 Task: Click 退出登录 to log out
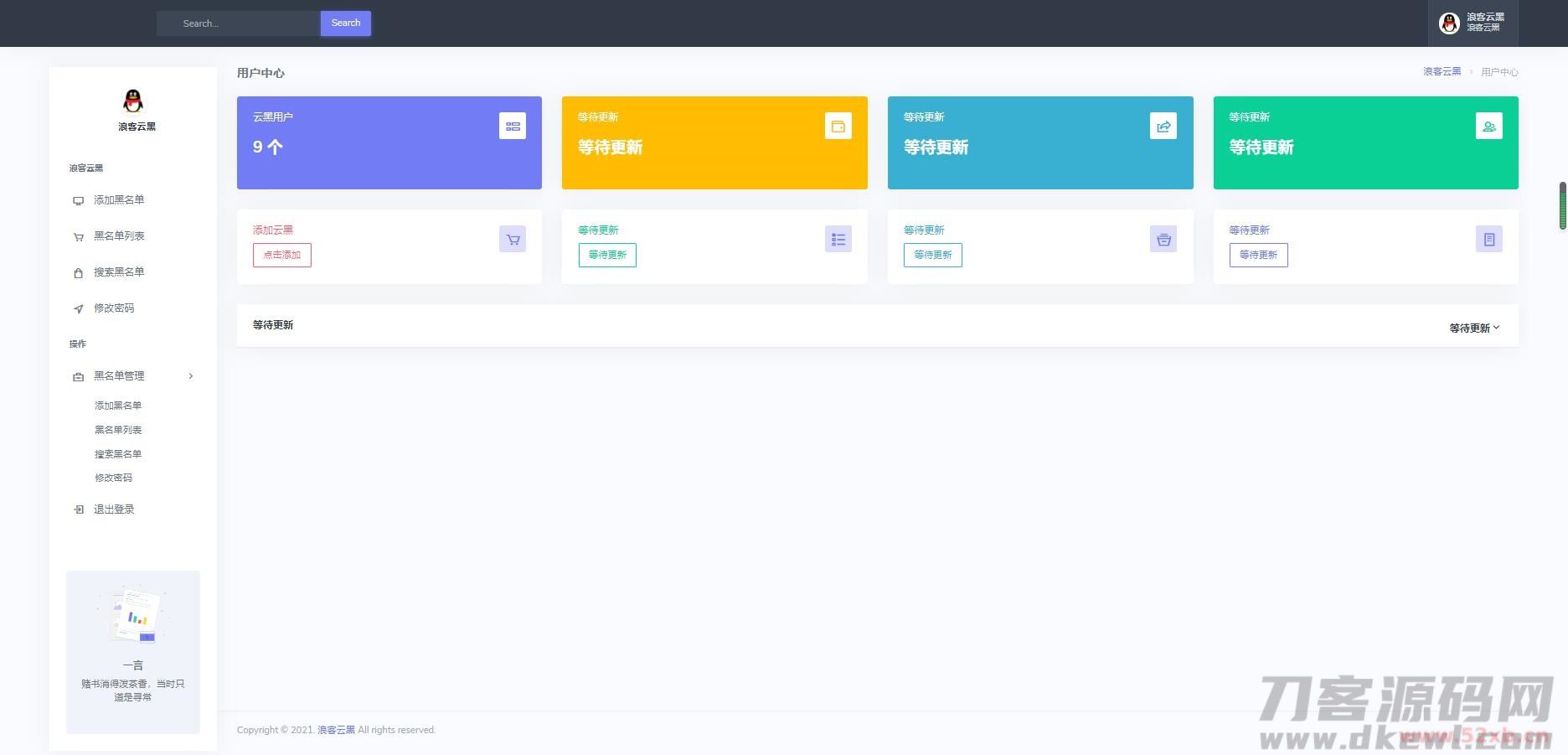coord(114,509)
